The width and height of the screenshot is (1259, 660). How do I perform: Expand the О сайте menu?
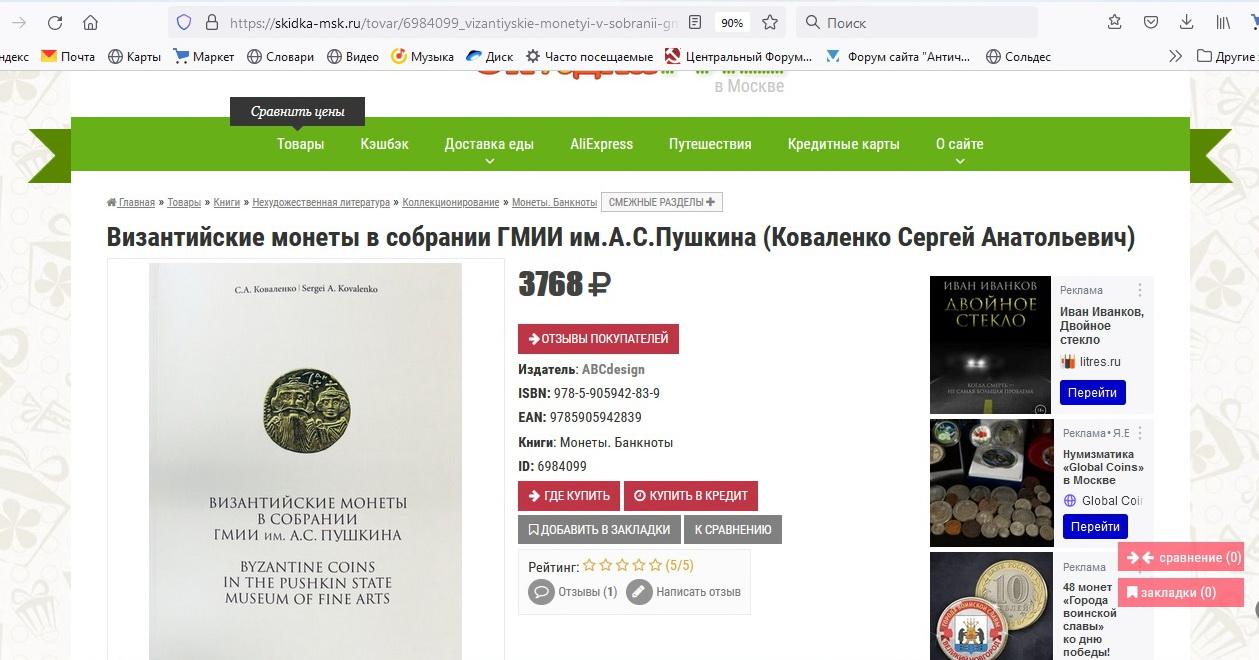click(960, 149)
